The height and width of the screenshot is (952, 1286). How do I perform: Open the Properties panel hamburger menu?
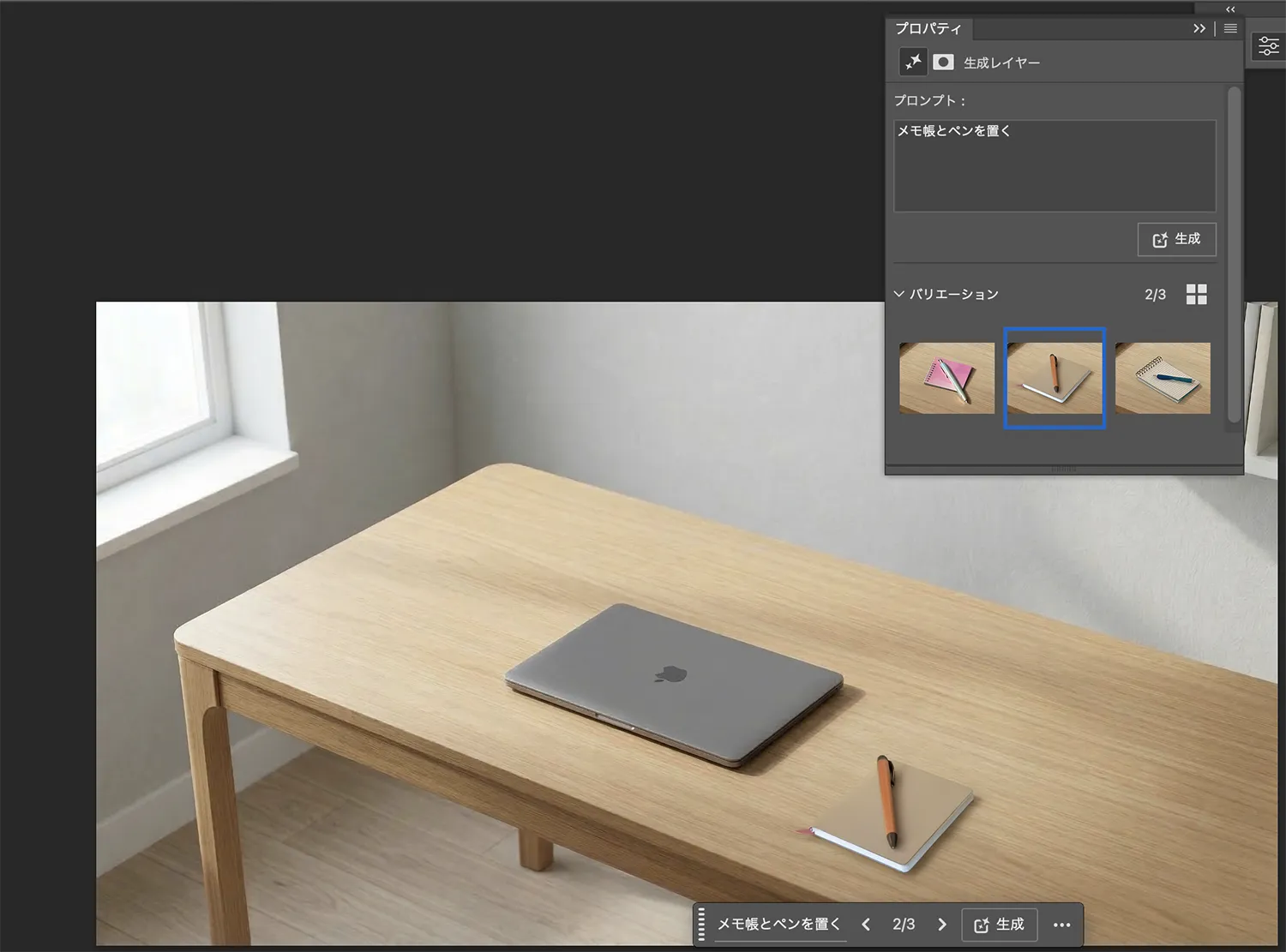pyautogui.click(x=1230, y=28)
